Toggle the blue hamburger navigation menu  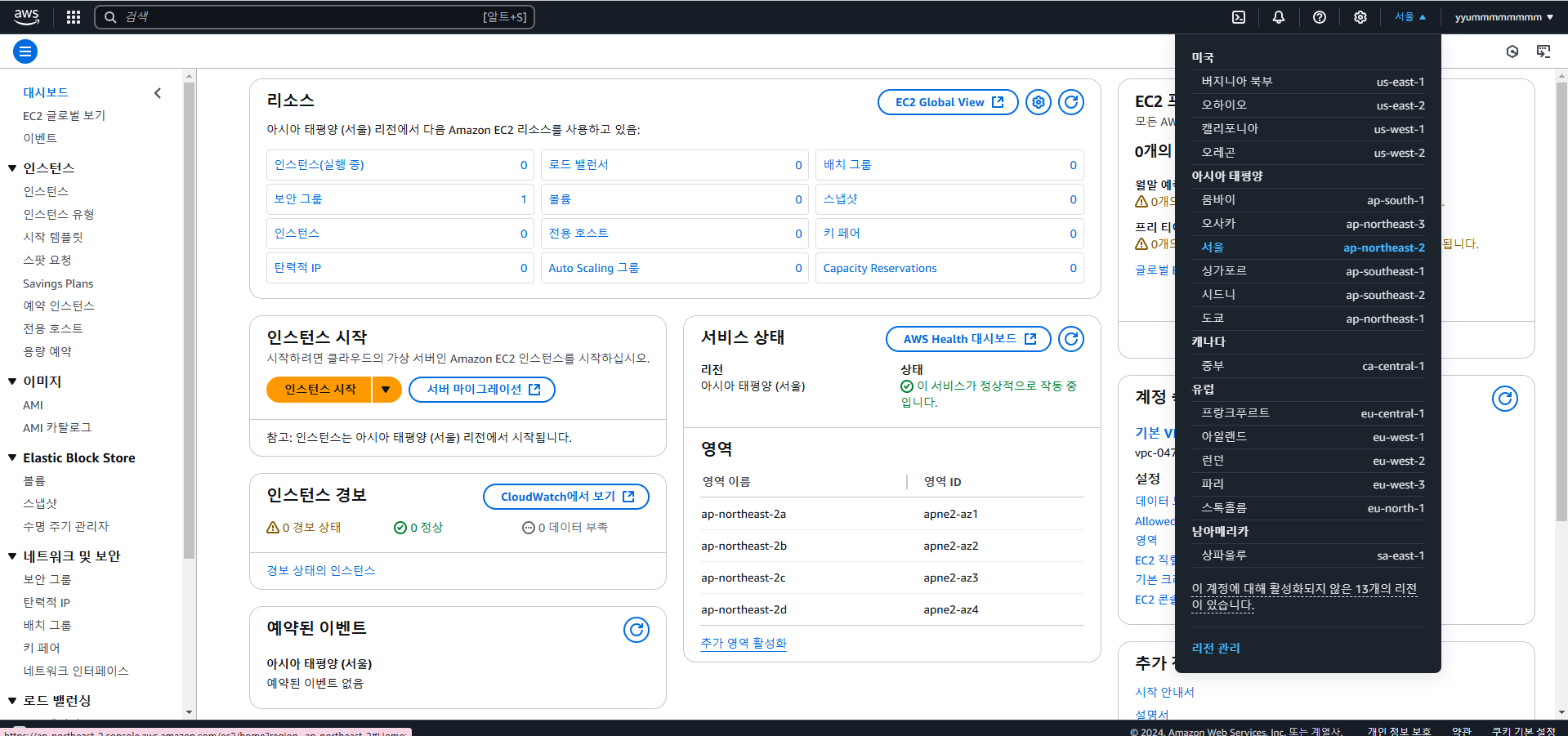click(25, 51)
